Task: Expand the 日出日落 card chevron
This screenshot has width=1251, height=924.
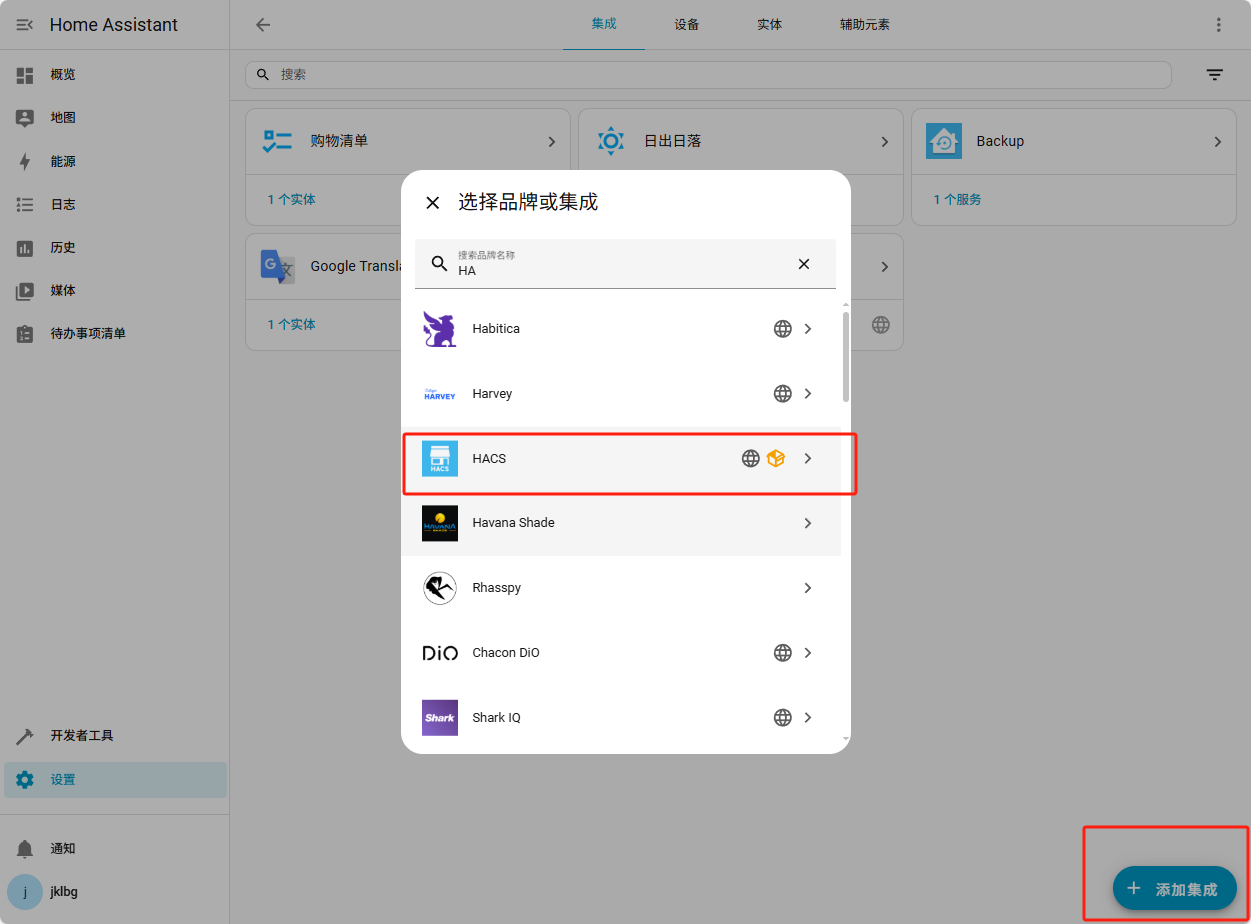Action: [x=885, y=142]
